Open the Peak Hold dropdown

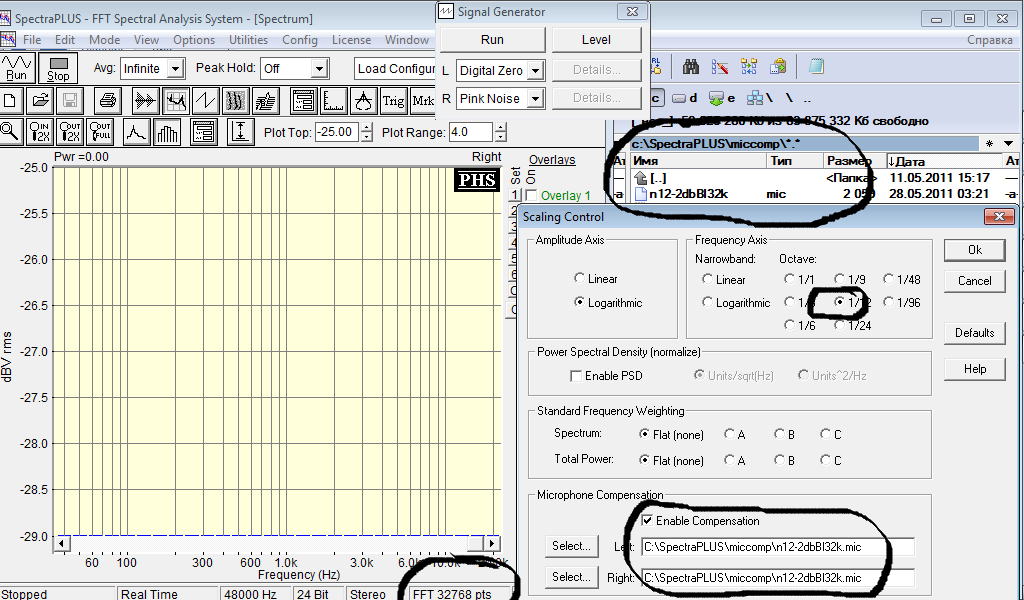(x=319, y=69)
